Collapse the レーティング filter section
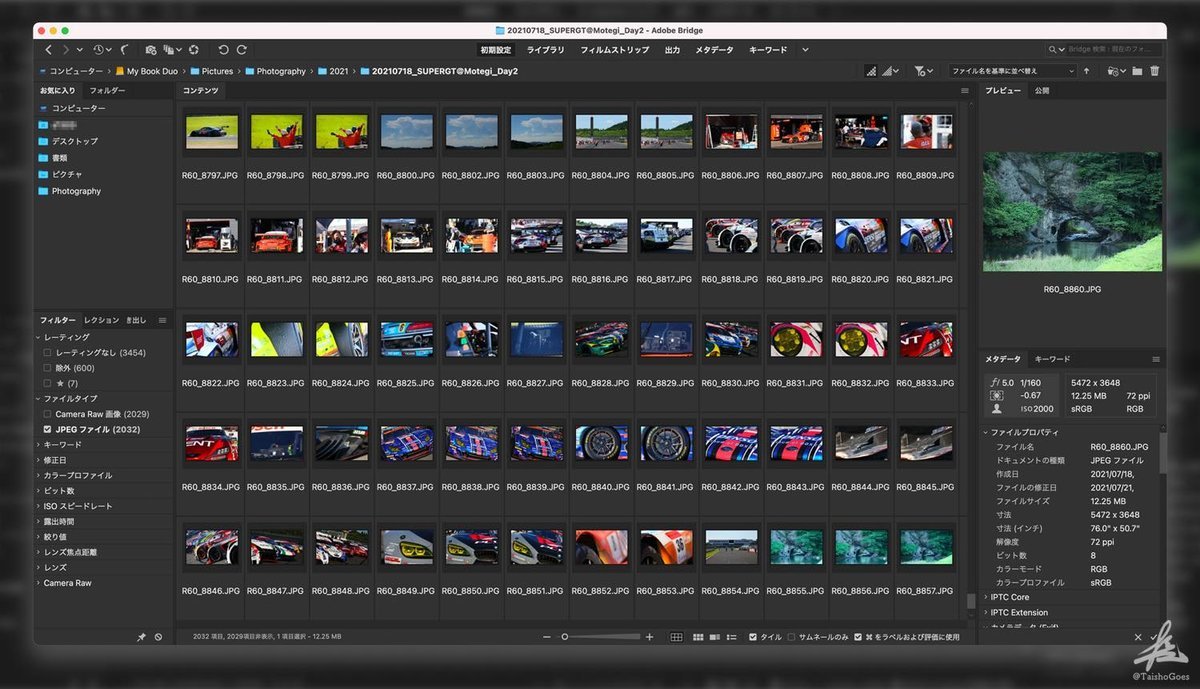The image size is (1200, 689). (38, 338)
